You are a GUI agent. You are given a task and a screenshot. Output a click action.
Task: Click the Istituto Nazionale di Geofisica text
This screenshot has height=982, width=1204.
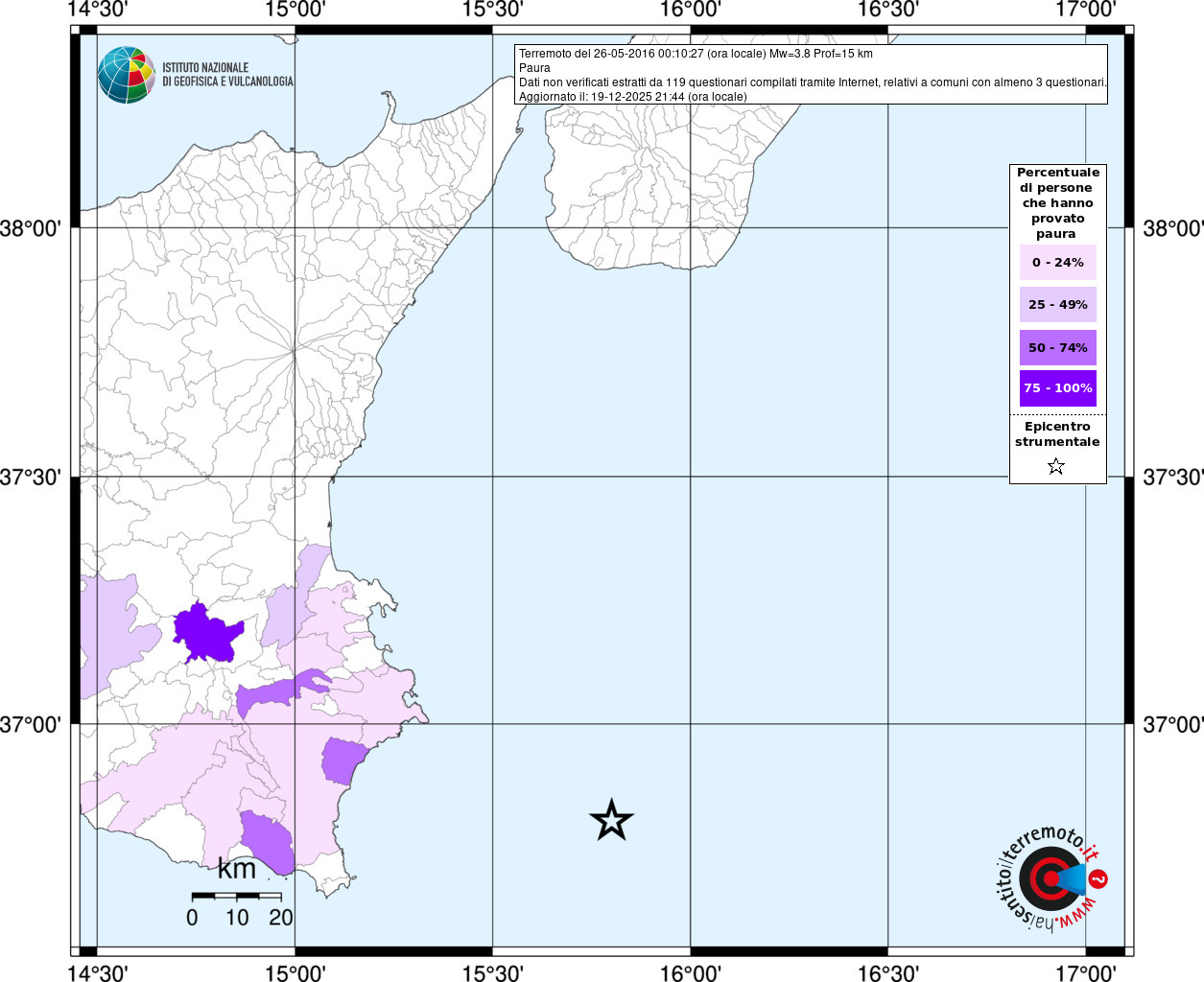227,75
